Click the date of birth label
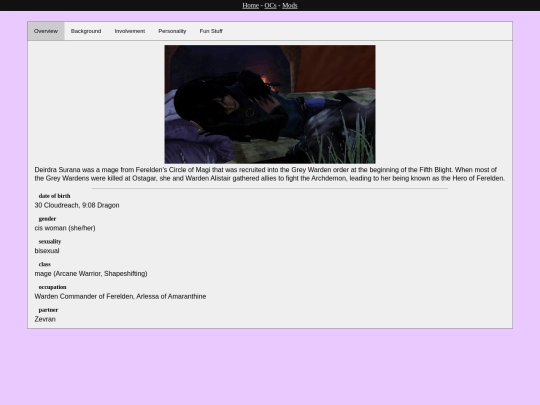540x405 pixels. click(54, 196)
